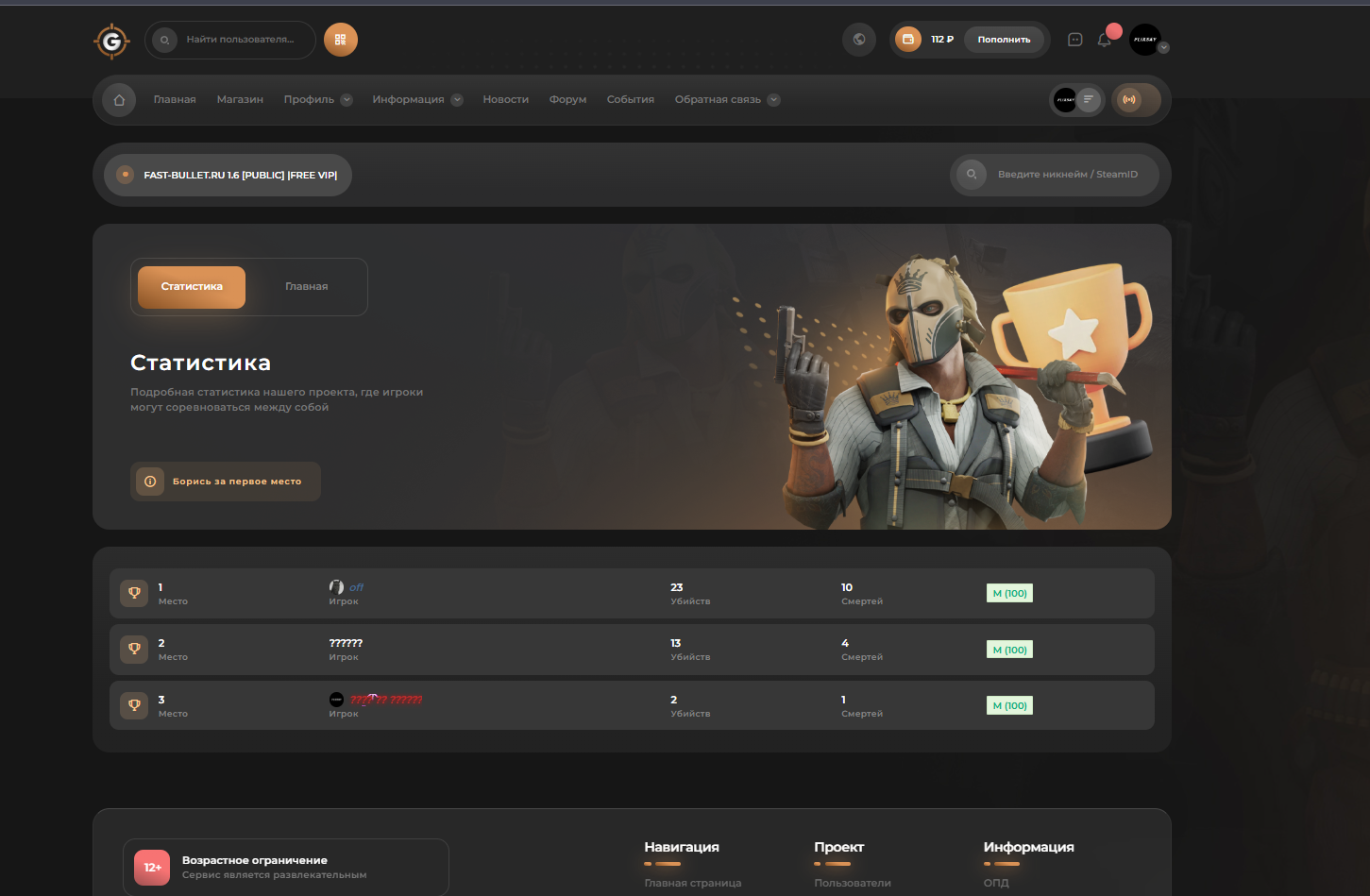Click the 'Возрастное ограничение' footer text
The height and width of the screenshot is (896, 1370).
(255, 860)
